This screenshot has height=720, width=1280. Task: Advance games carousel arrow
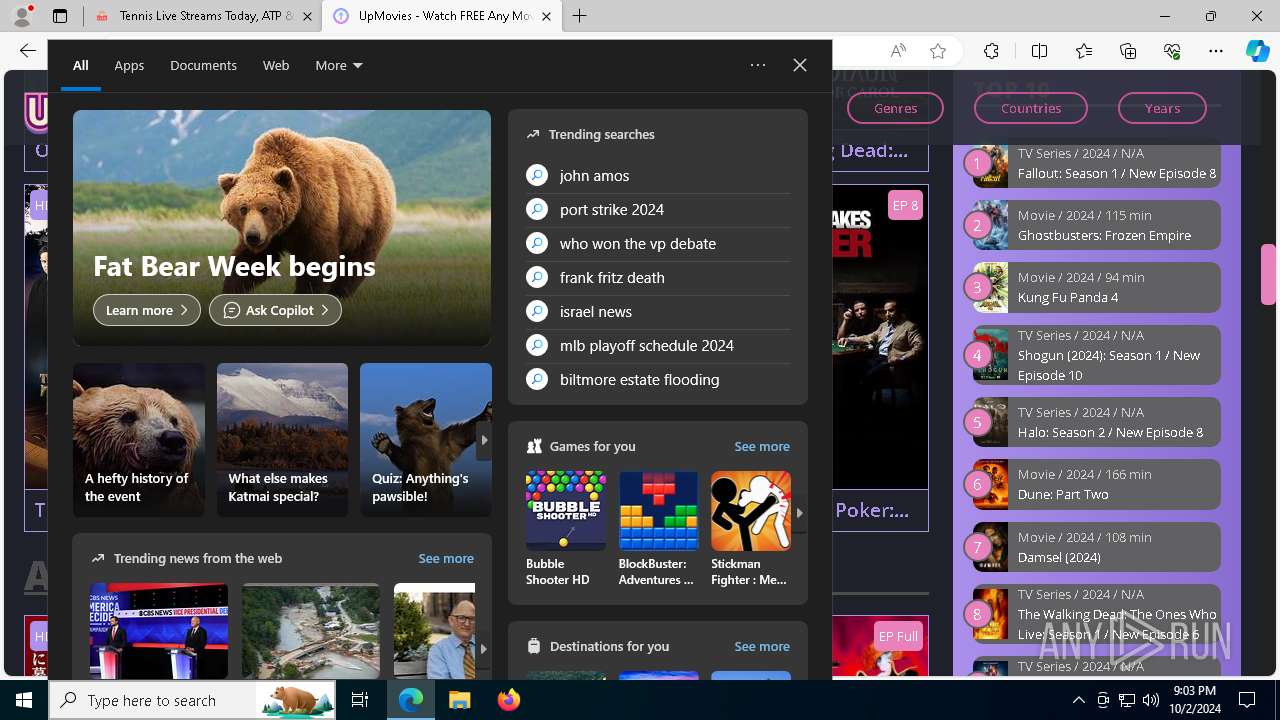click(799, 512)
